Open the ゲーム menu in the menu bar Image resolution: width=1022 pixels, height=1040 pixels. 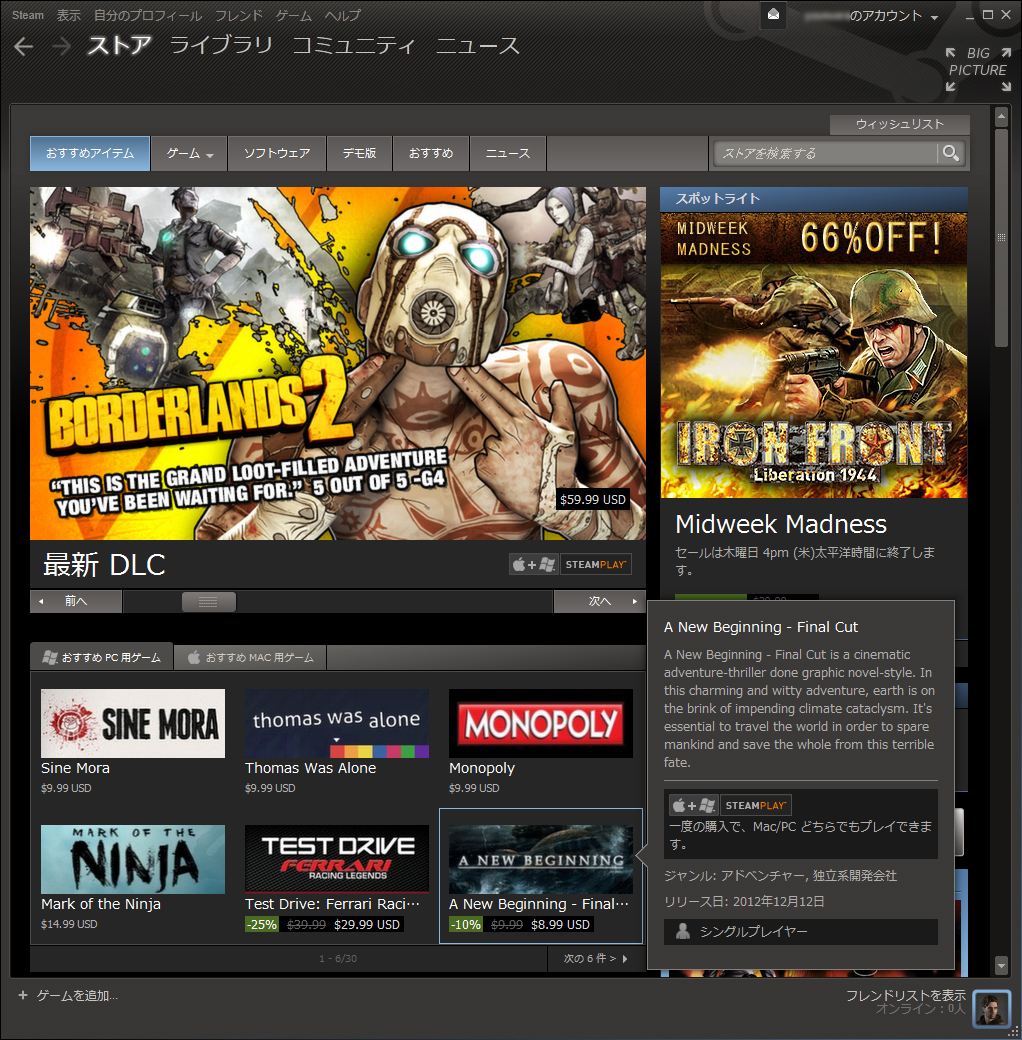click(x=294, y=15)
